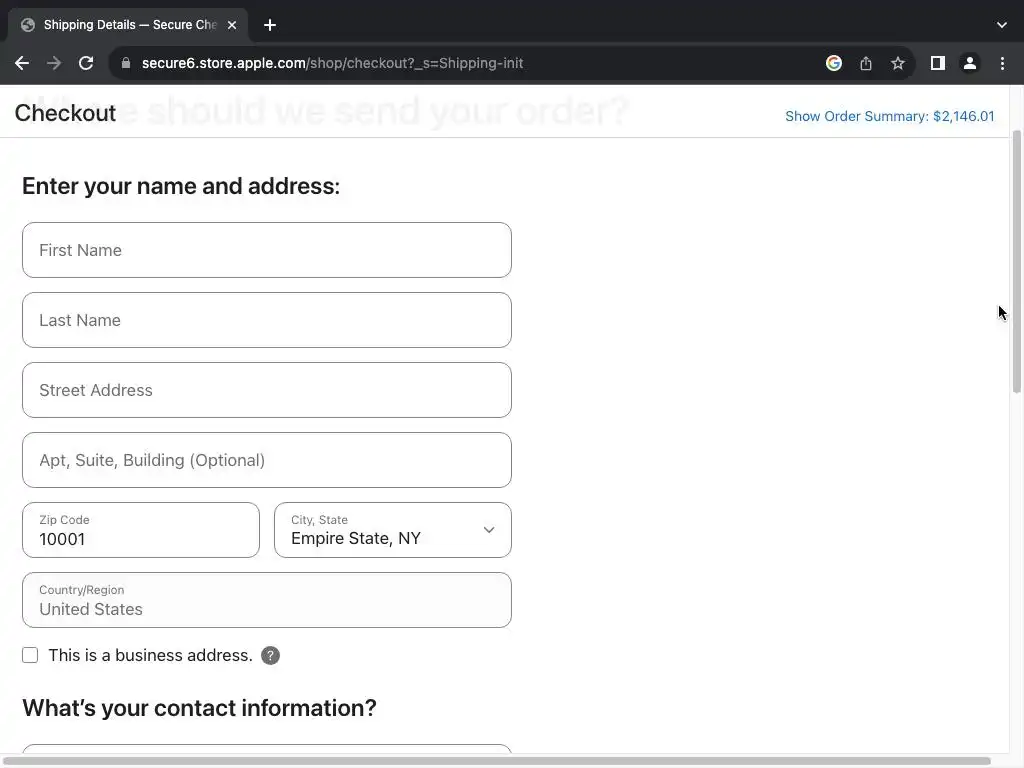Click the business address help icon
Screen dimensions: 1024x768
point(270,656)
